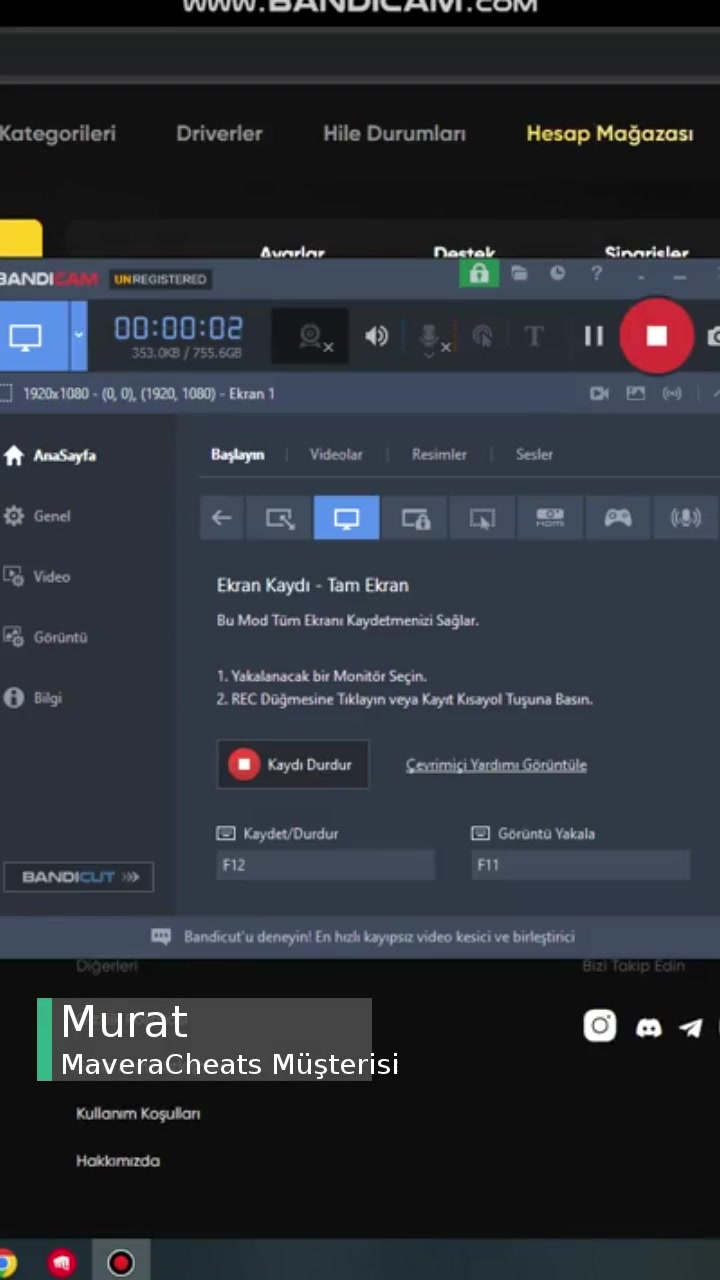Open Kullanım Koşulları footer link
This screenshot has height=1280, width=720.
138,1113
